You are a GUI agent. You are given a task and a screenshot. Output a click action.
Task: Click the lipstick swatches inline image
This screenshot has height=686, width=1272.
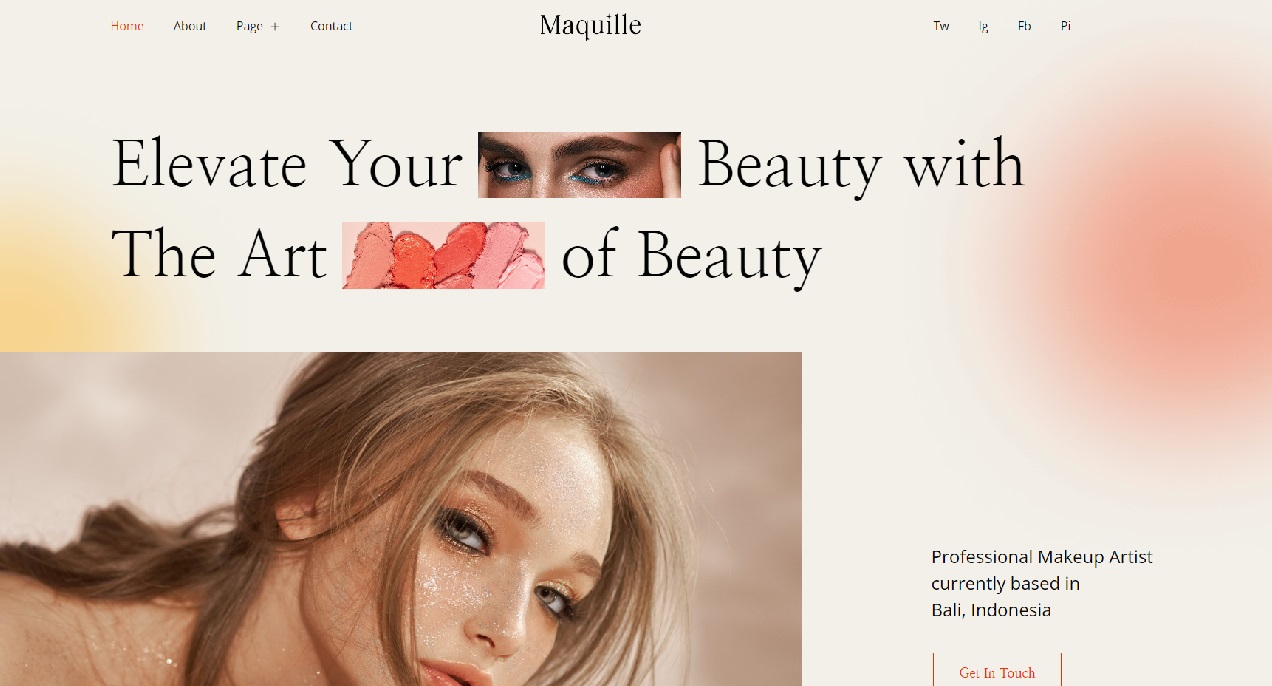[444, 255]
